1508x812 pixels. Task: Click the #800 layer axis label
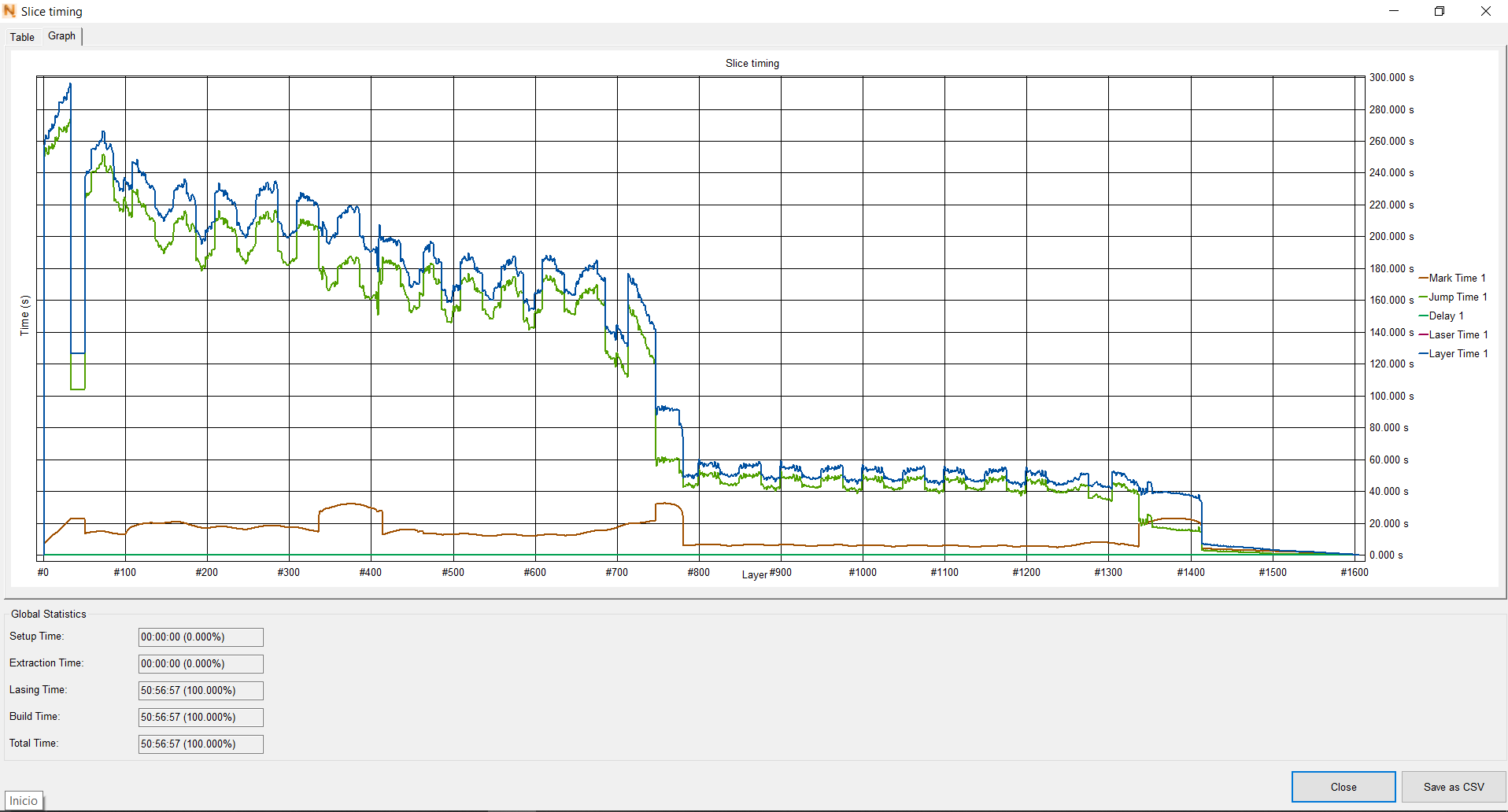point(698,572)
